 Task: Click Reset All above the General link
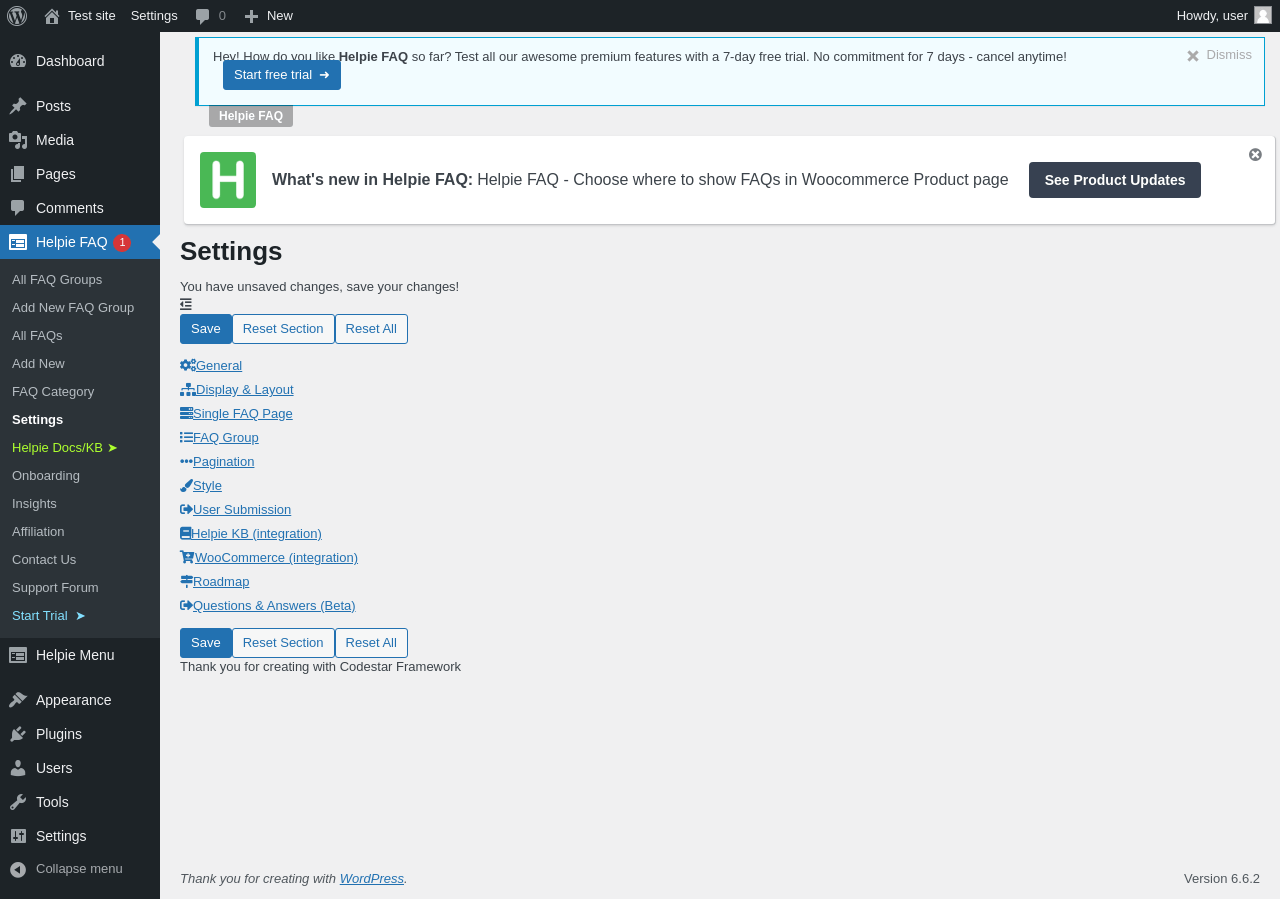tap(371, 329)
